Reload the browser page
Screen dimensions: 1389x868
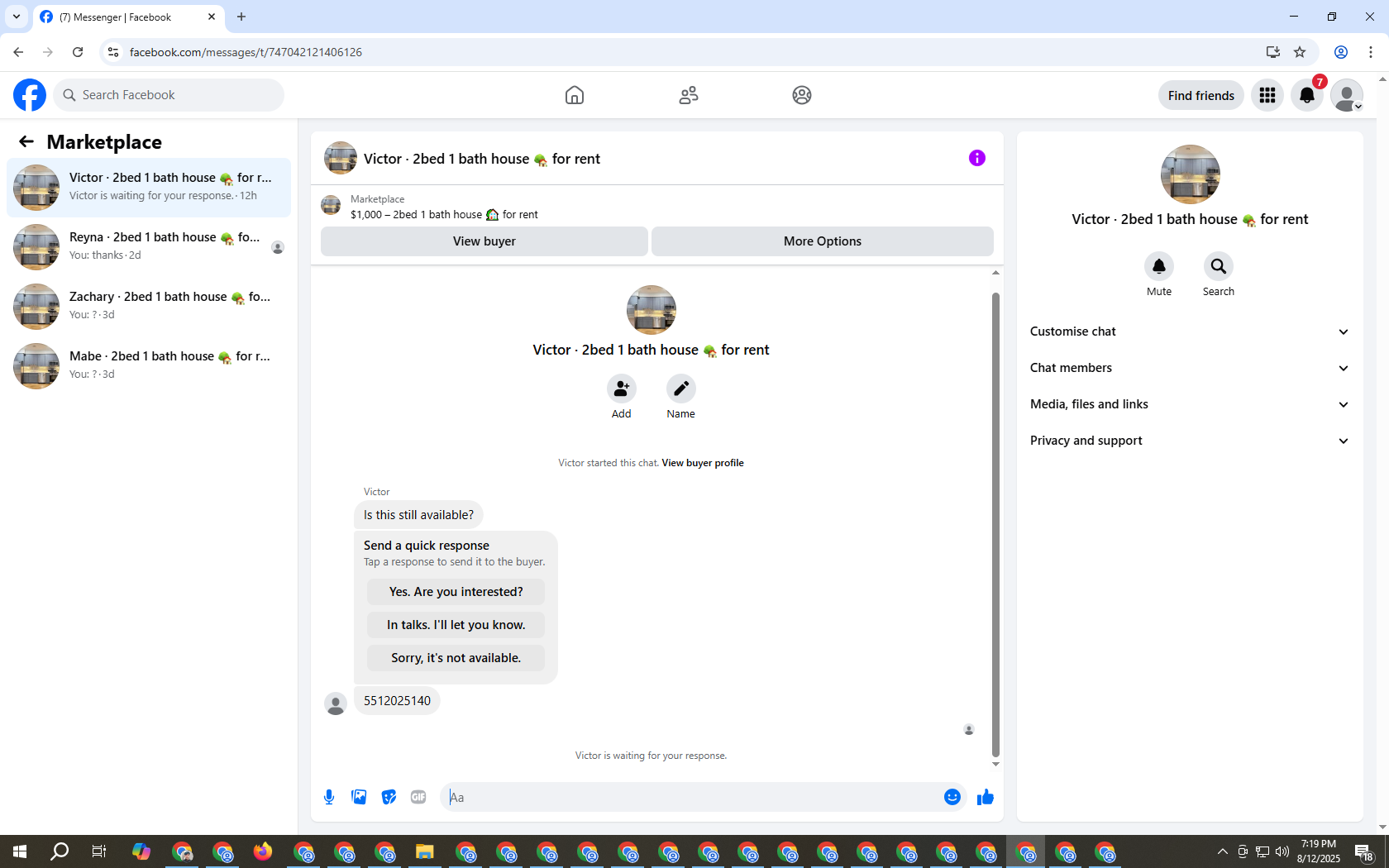click(x=78, y=52)
